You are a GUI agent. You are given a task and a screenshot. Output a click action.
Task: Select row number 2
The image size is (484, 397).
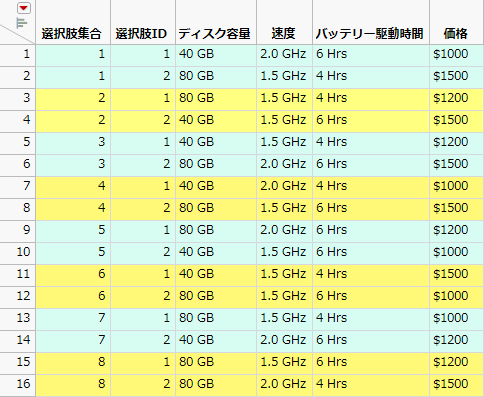[x=17, y=76]
